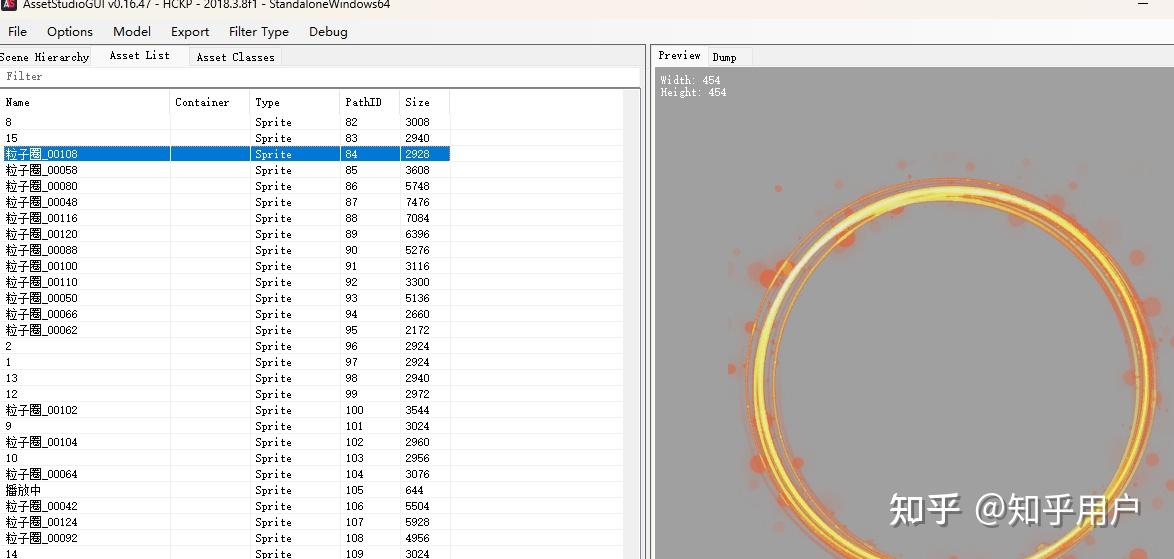Switch to the Scene Hierarchy tab
Image resolution: width=1174 pixels, height=559 pixels.
pyautogui.click(x=44, y=57)
